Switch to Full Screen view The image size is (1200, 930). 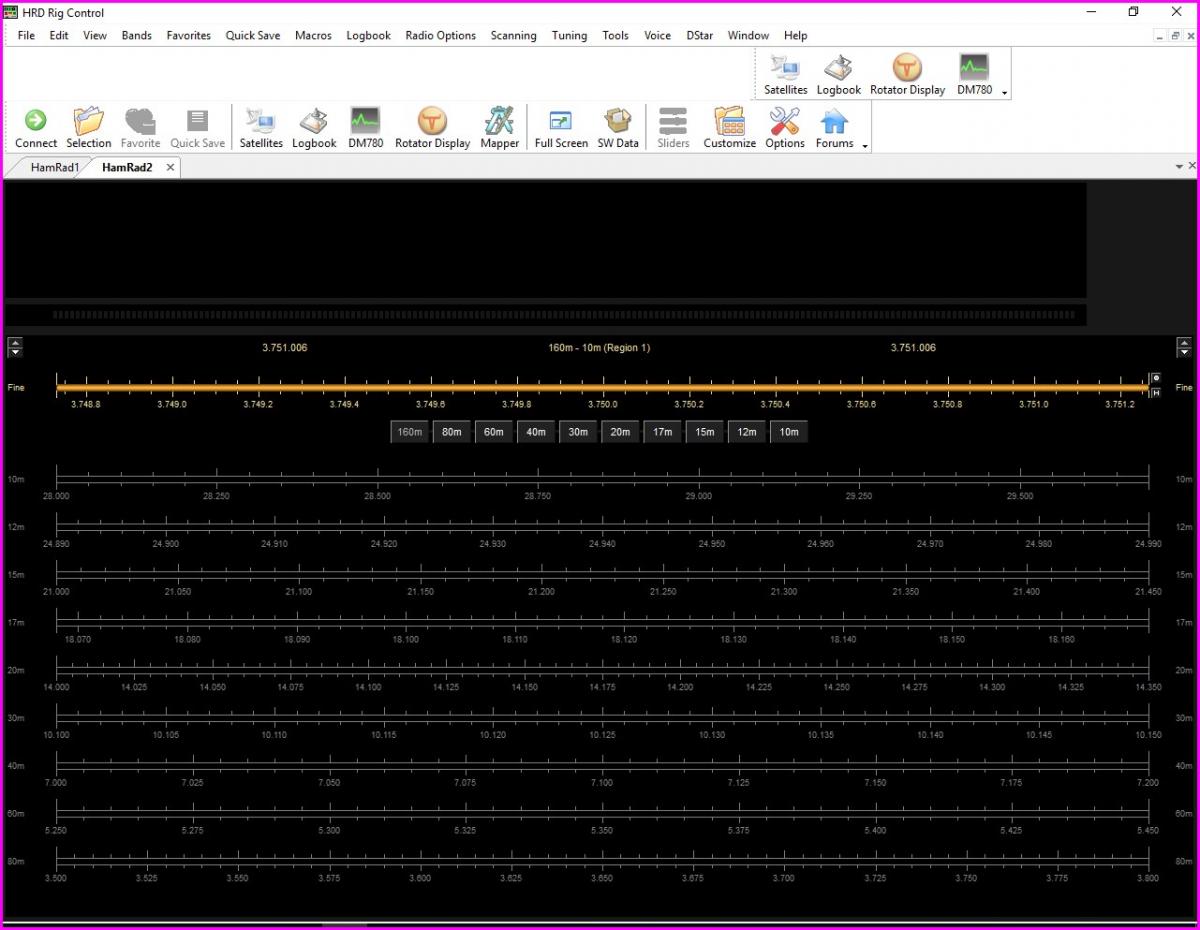561,122
